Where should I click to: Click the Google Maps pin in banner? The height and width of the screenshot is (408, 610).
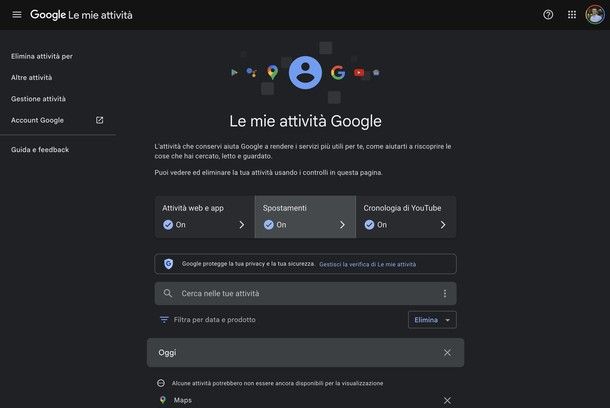[x=273, y=72]
